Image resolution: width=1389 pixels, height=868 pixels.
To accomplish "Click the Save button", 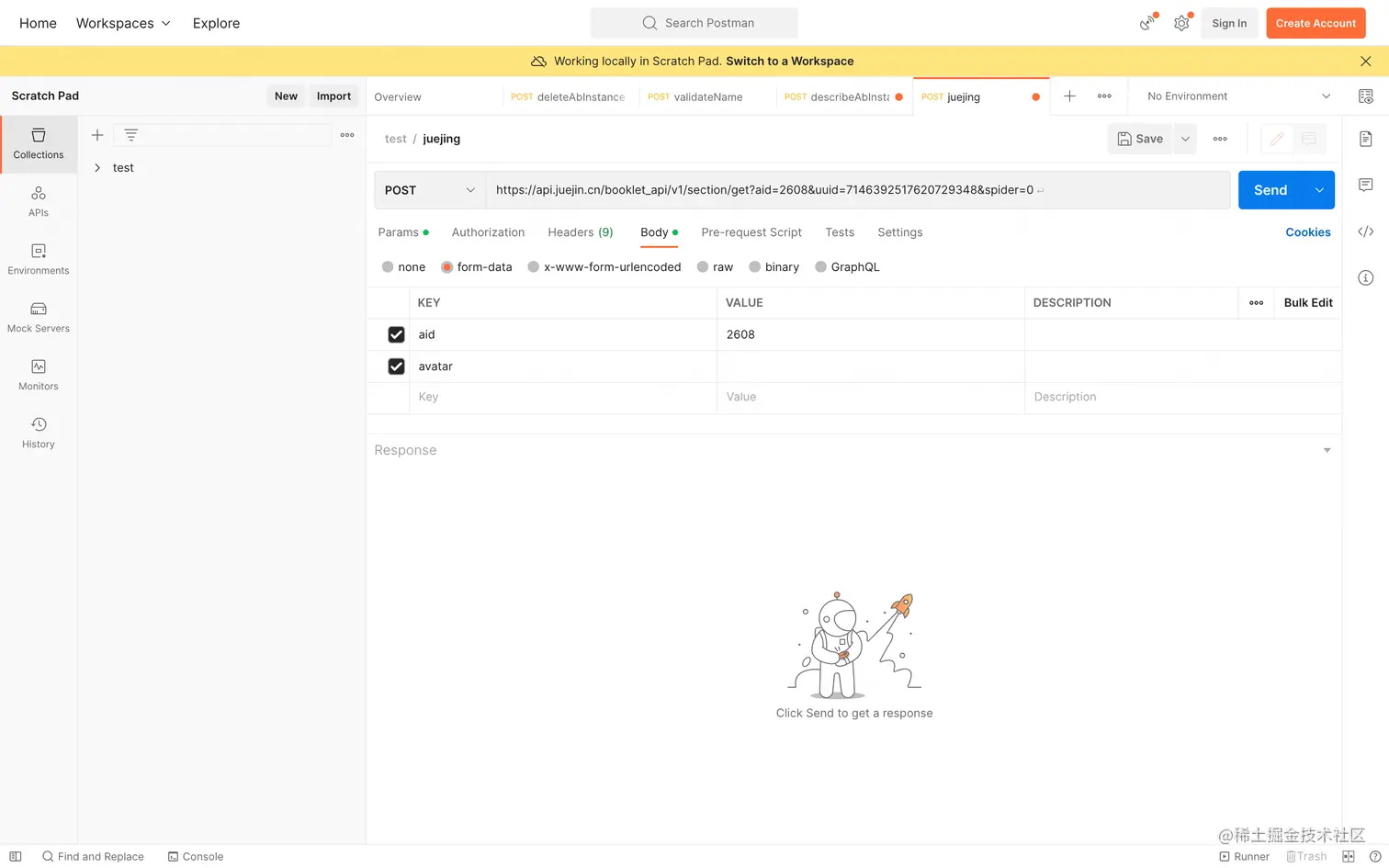I will [x=1140, y=139].
